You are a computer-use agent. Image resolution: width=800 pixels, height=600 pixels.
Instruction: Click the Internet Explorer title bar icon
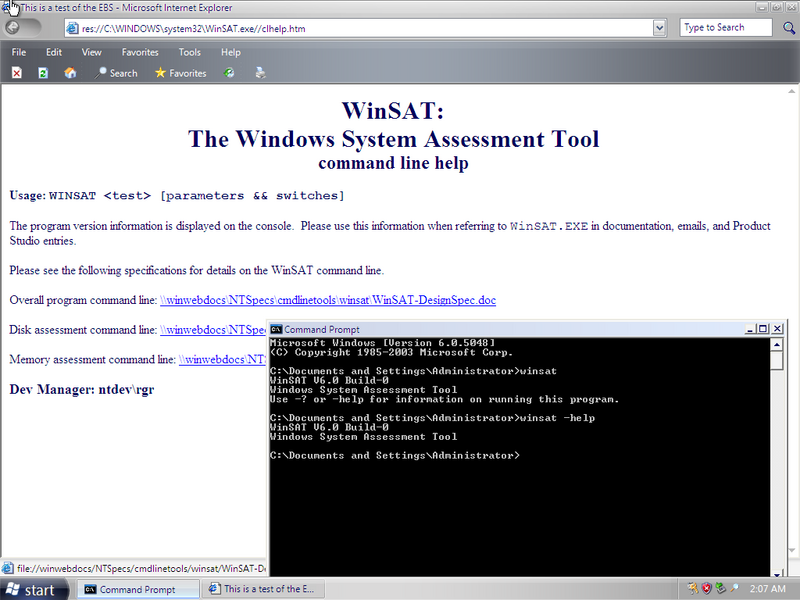[7, 7]
